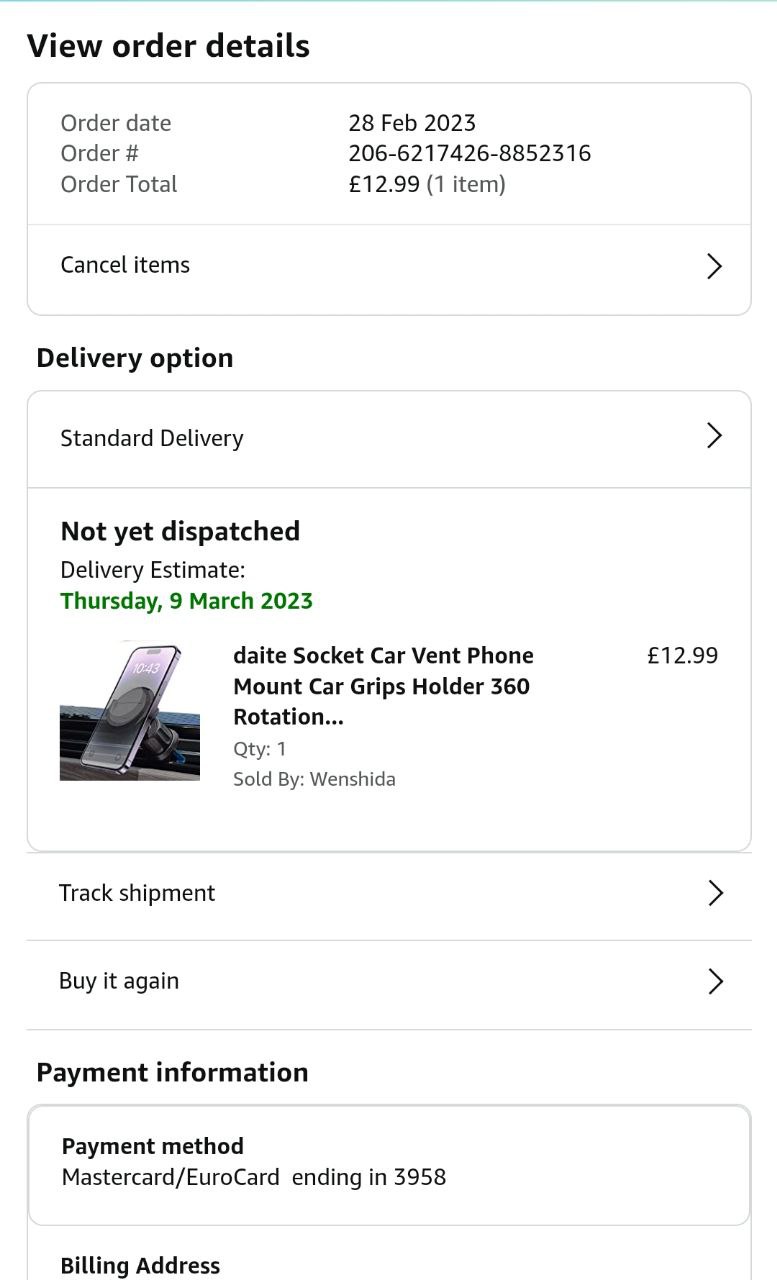
Task: Click the order number 206-6217426-8852316
Action: (469, 153)
